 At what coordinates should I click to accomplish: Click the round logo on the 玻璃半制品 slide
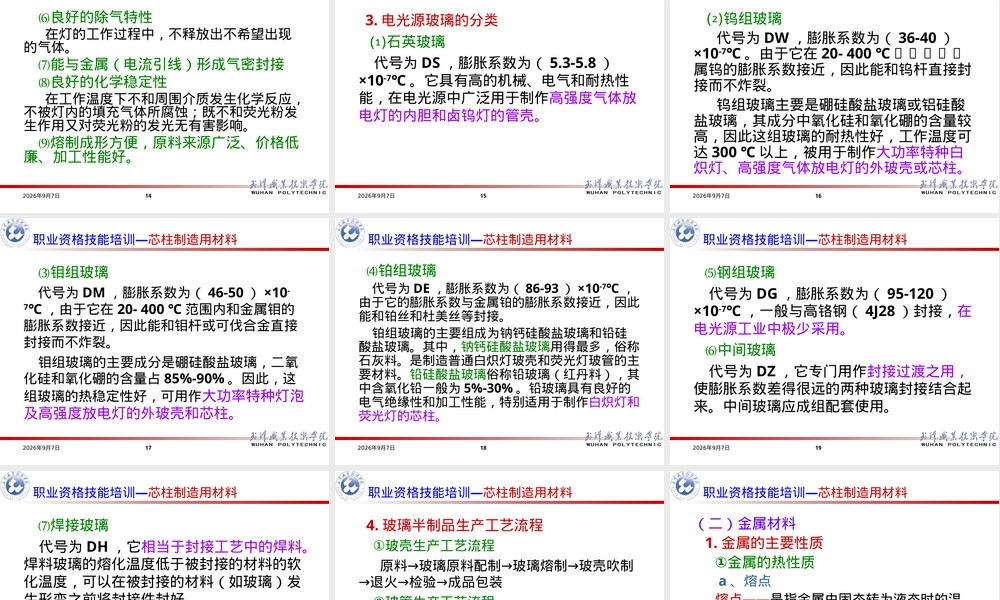coord(350,486)
